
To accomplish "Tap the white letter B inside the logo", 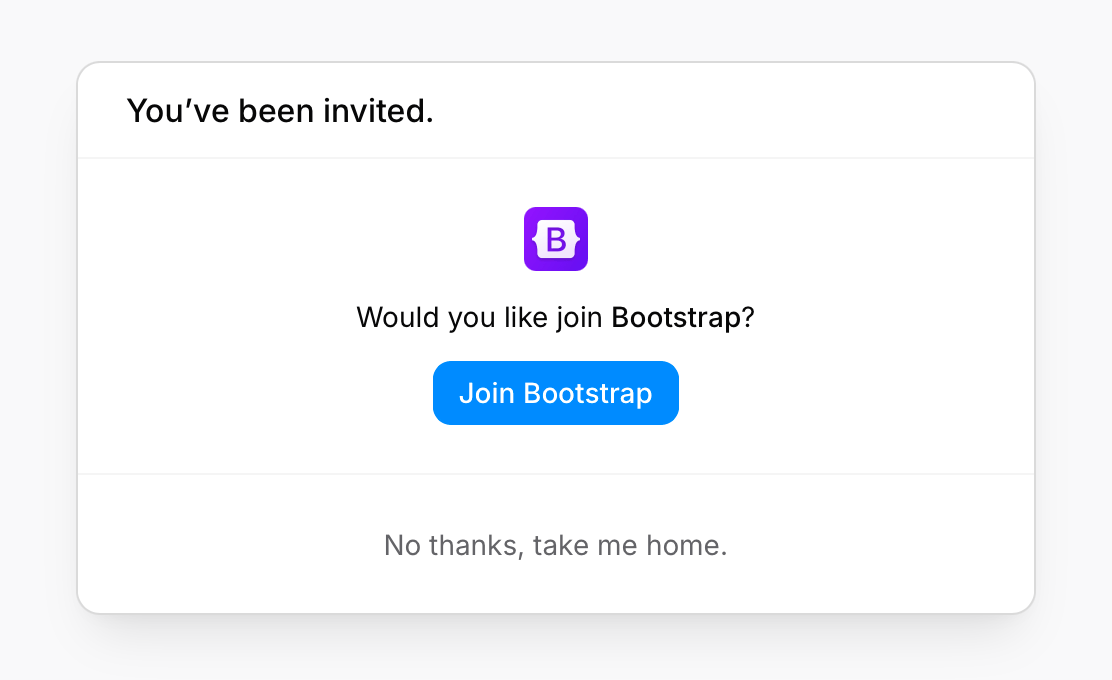I will [x=556, y=240].
